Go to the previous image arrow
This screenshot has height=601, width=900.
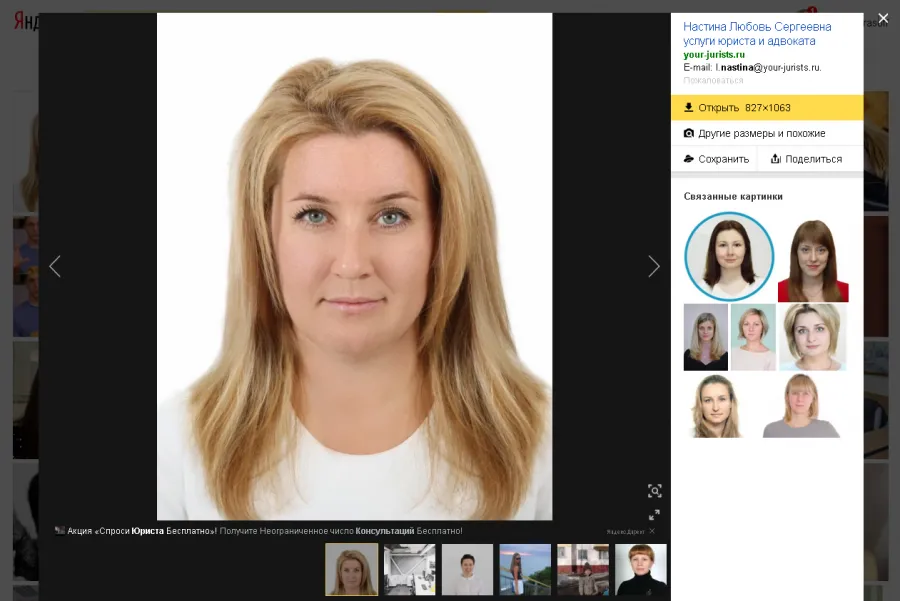55,266
